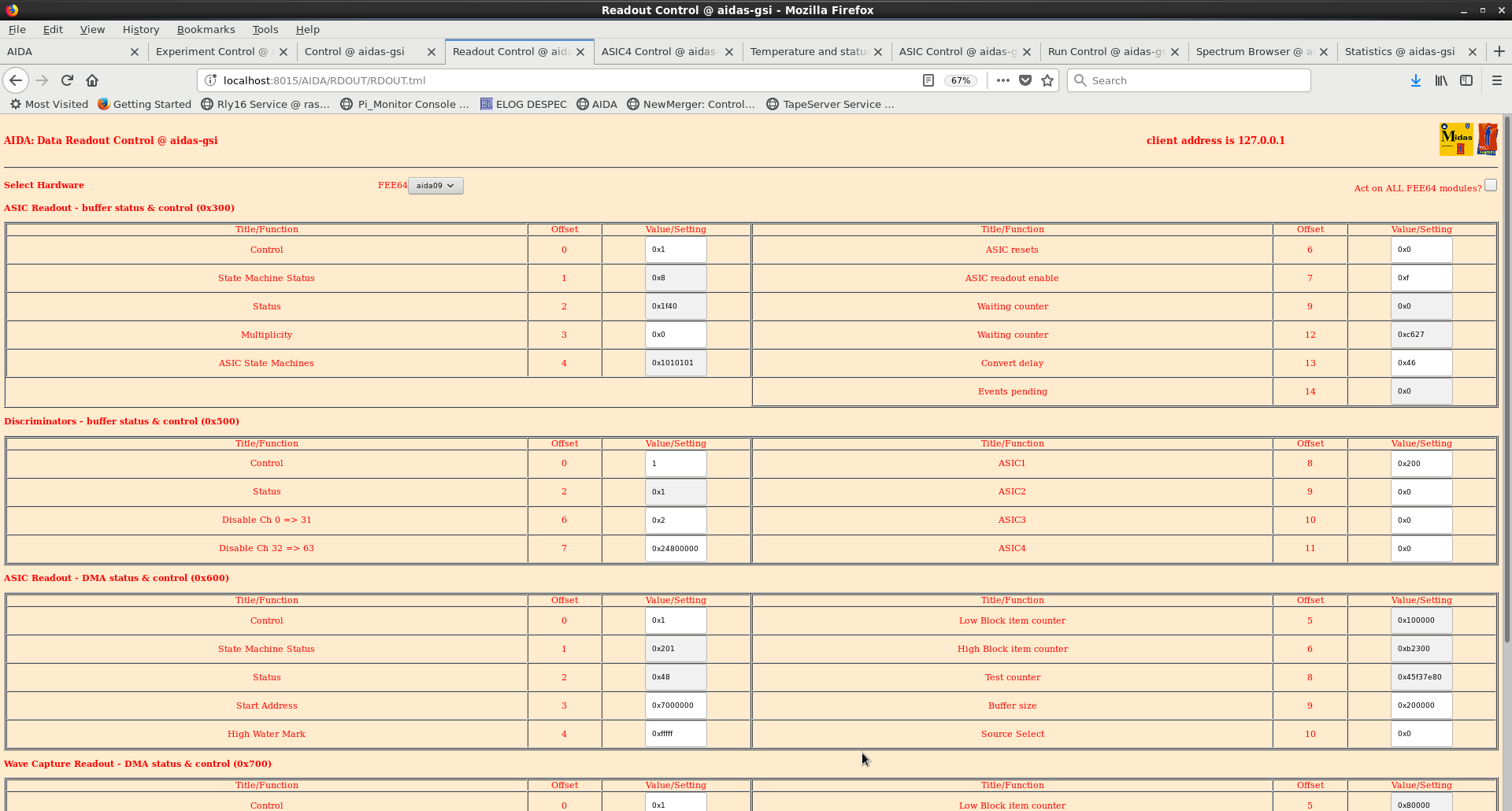Viewport: 1512px width, 811px height.
Task: Open the Library icon in the toolbar
Action: click(1440, 80)
